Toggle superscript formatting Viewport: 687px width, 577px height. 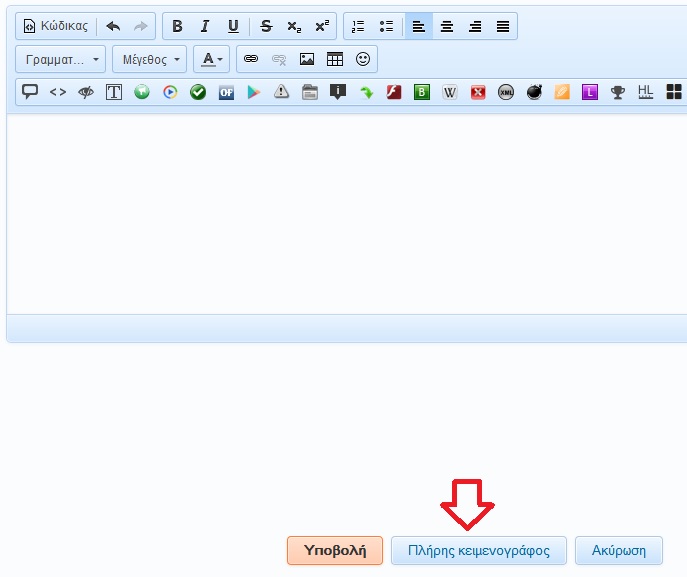coord(322,26)
